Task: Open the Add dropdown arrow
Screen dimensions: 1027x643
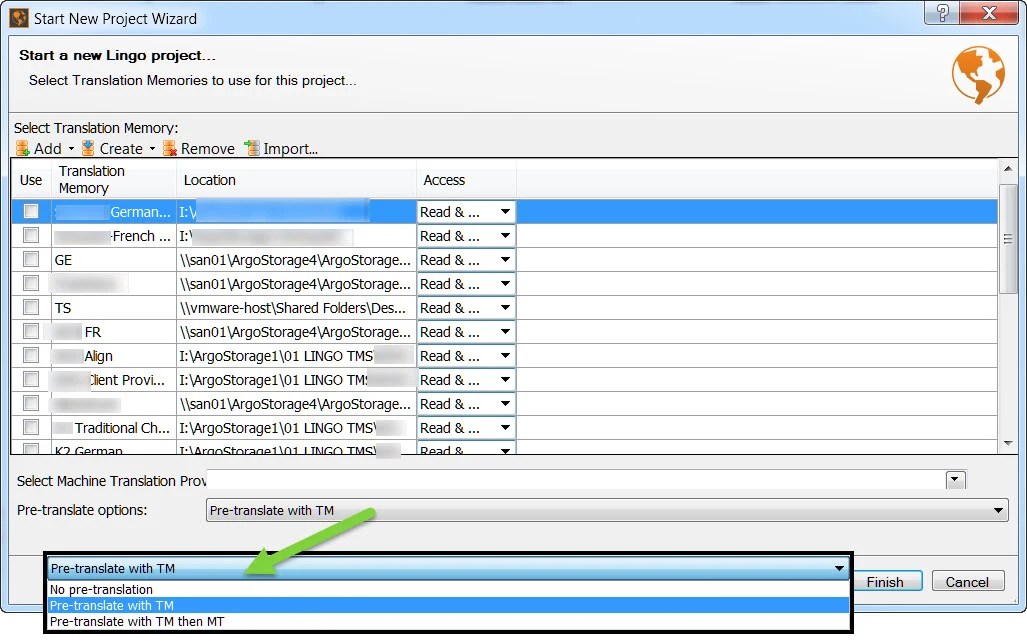Action: pyautogui.click(x=71, y=149)
